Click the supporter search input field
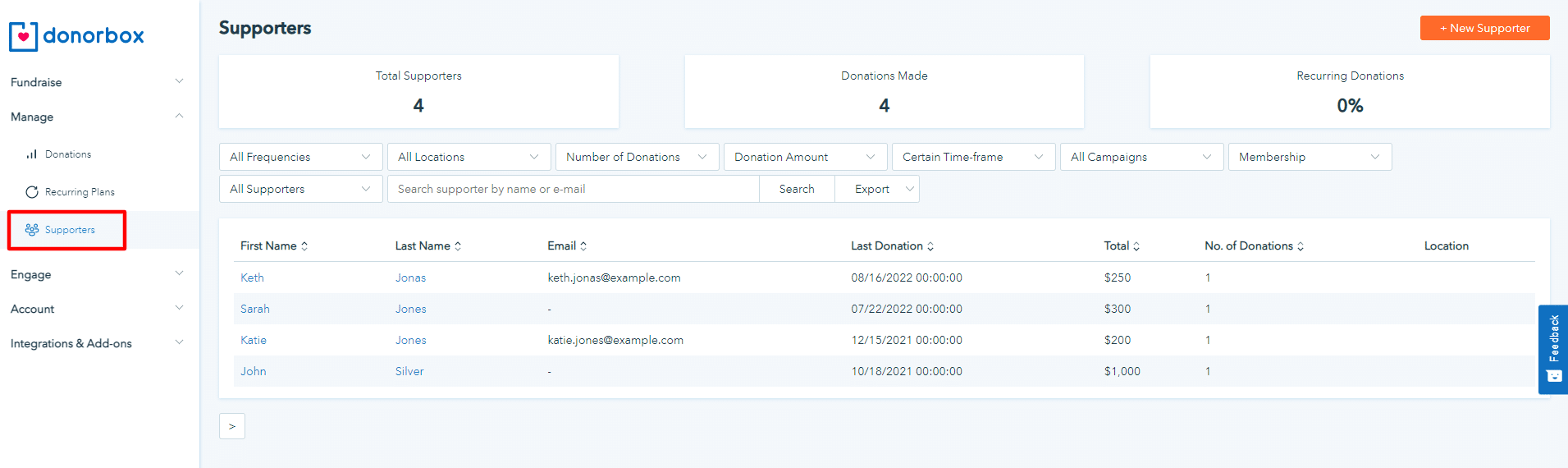 573,189
